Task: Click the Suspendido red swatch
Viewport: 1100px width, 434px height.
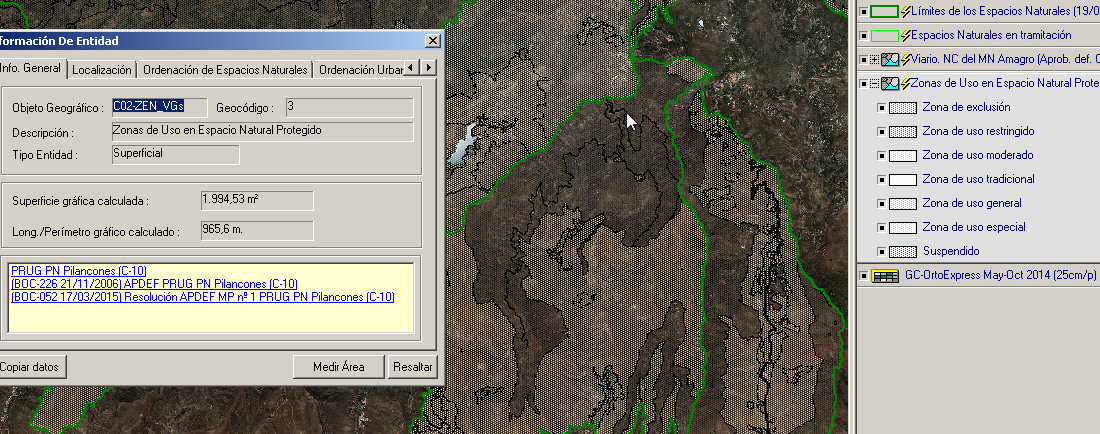Action: pos(902,252)
